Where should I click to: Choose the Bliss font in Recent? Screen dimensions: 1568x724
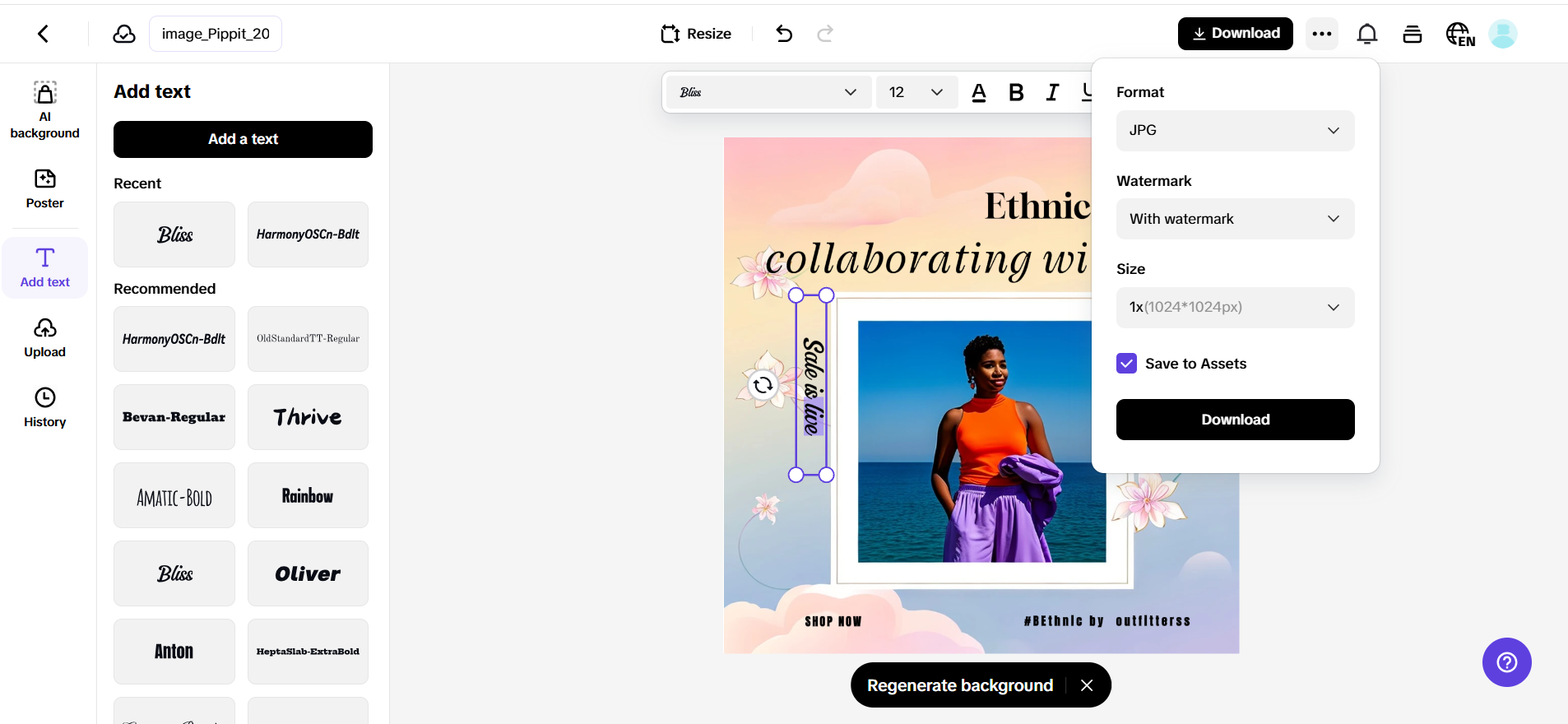174,234
